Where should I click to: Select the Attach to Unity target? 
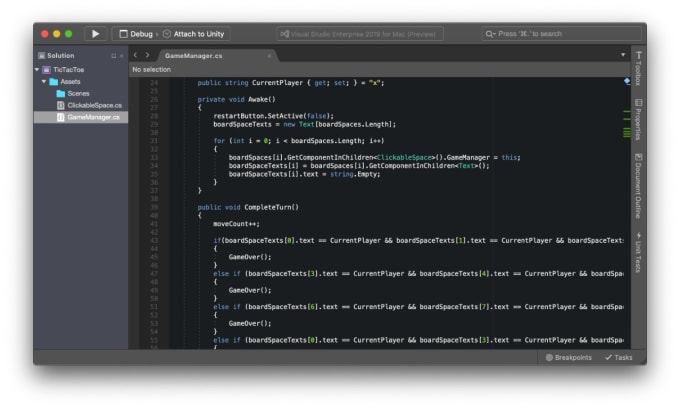[193, 34]
